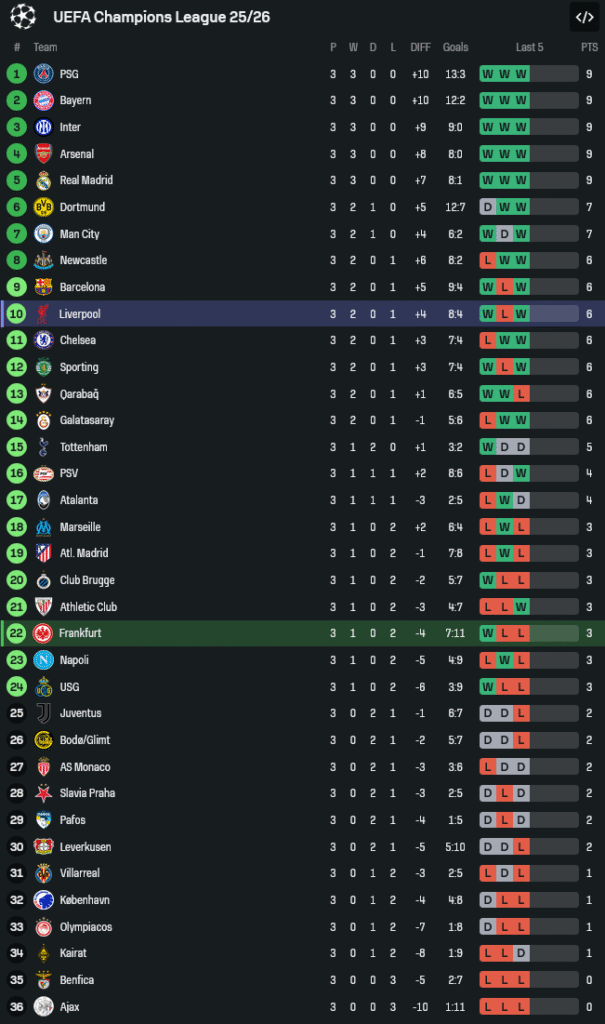
Task: Click the Last 5 column header
Action: point(529,47)
